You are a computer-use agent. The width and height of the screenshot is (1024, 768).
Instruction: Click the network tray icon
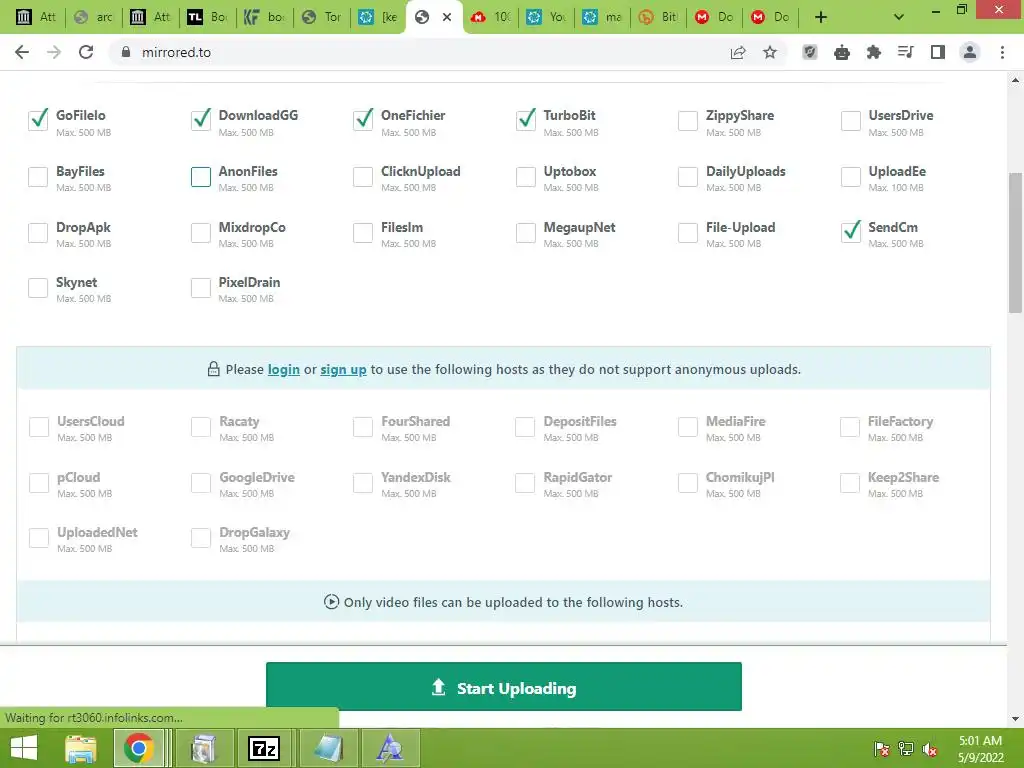[x=906, y=749]
